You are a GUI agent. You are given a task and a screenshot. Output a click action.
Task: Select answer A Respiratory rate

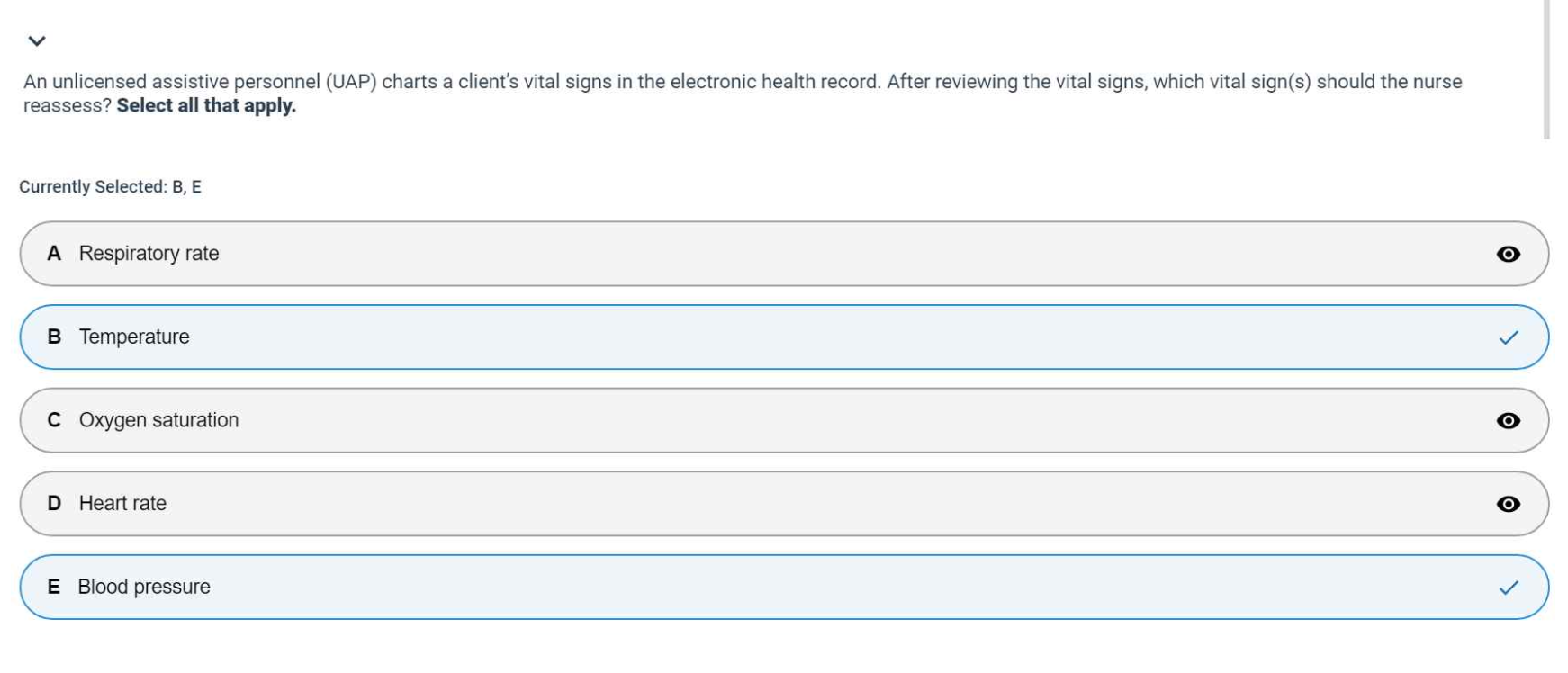(x=149, y=254)
